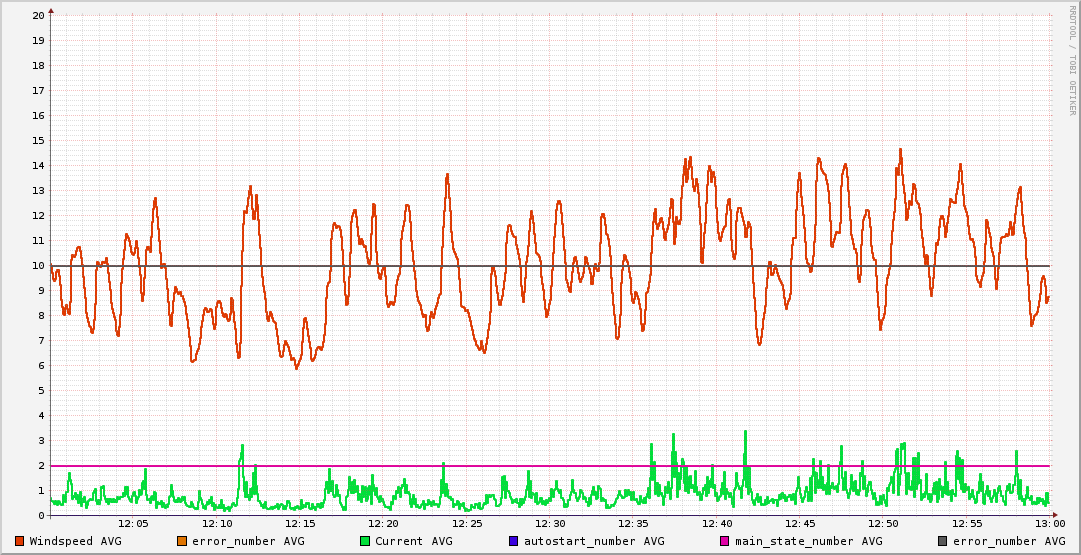This screenshot has width=1081, height=555.
Task: Click the 12:05 time axis label
Action: [x=133, y=524]
